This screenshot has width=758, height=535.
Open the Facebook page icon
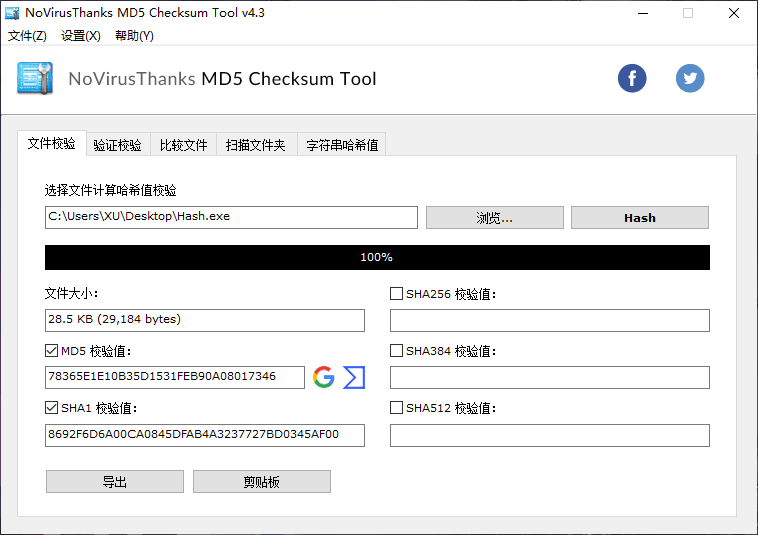[x=632, y=78]
